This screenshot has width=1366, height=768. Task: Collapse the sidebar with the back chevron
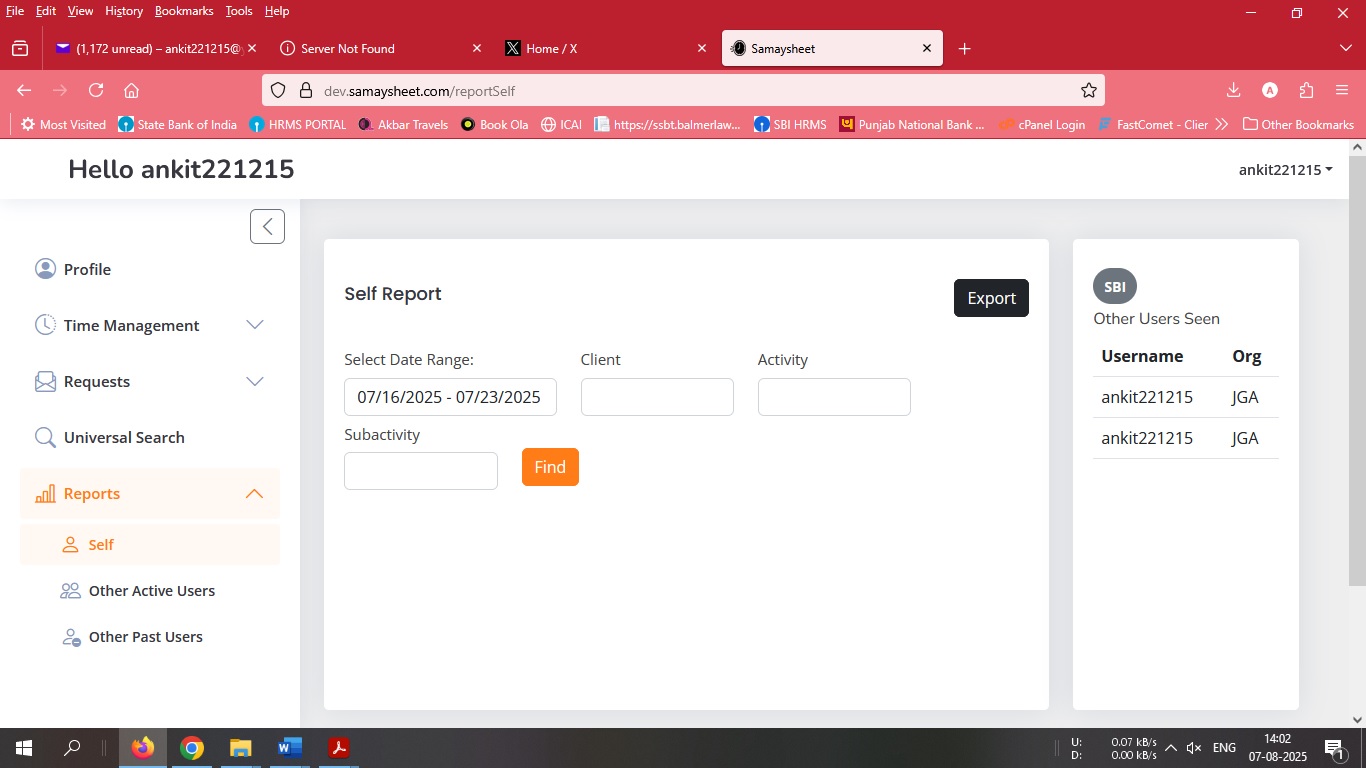267,227
